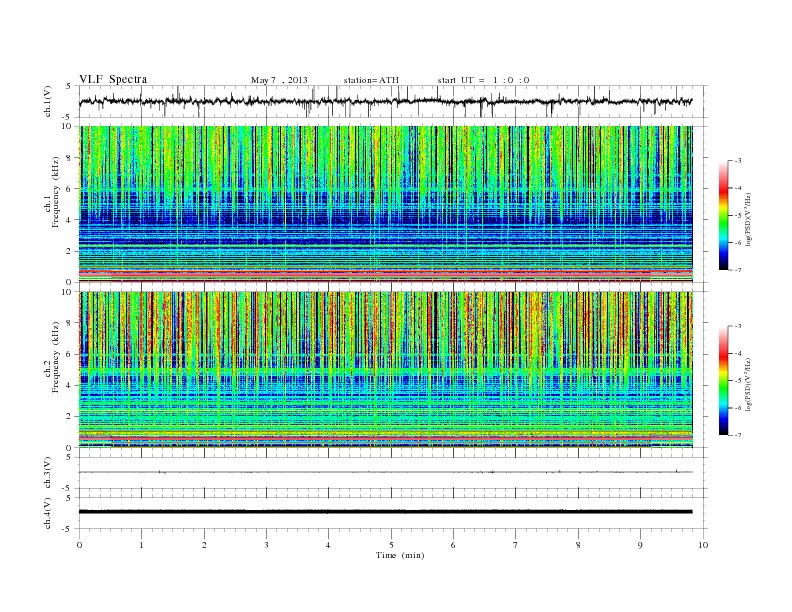Screen dimensions: 792x612
Task: Click the "ch.4(V)" y-axis label
Action: [x=48, y=513]
